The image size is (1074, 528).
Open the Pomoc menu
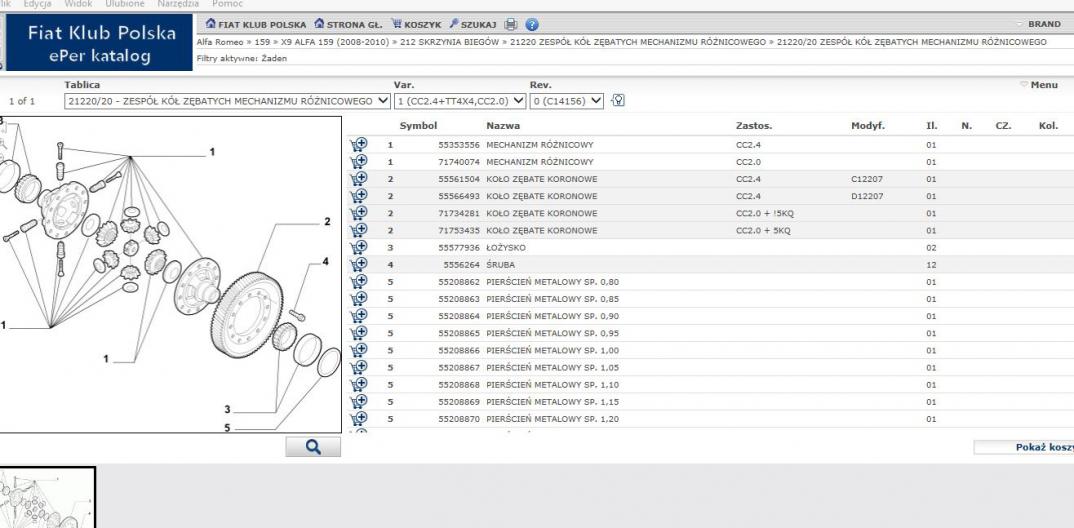click(227, 4)
